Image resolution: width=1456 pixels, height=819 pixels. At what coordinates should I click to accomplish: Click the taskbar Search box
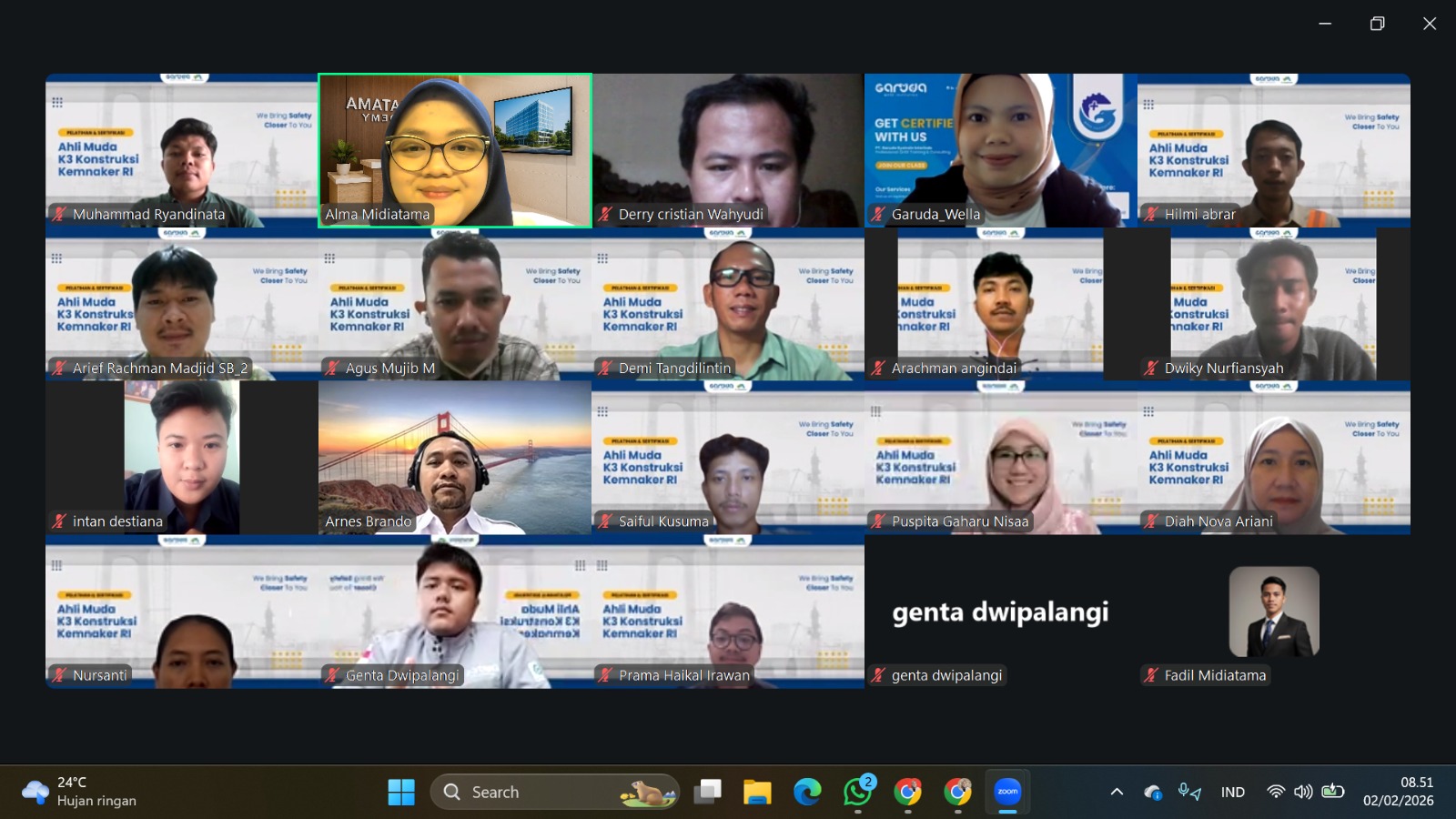[555, 792]
